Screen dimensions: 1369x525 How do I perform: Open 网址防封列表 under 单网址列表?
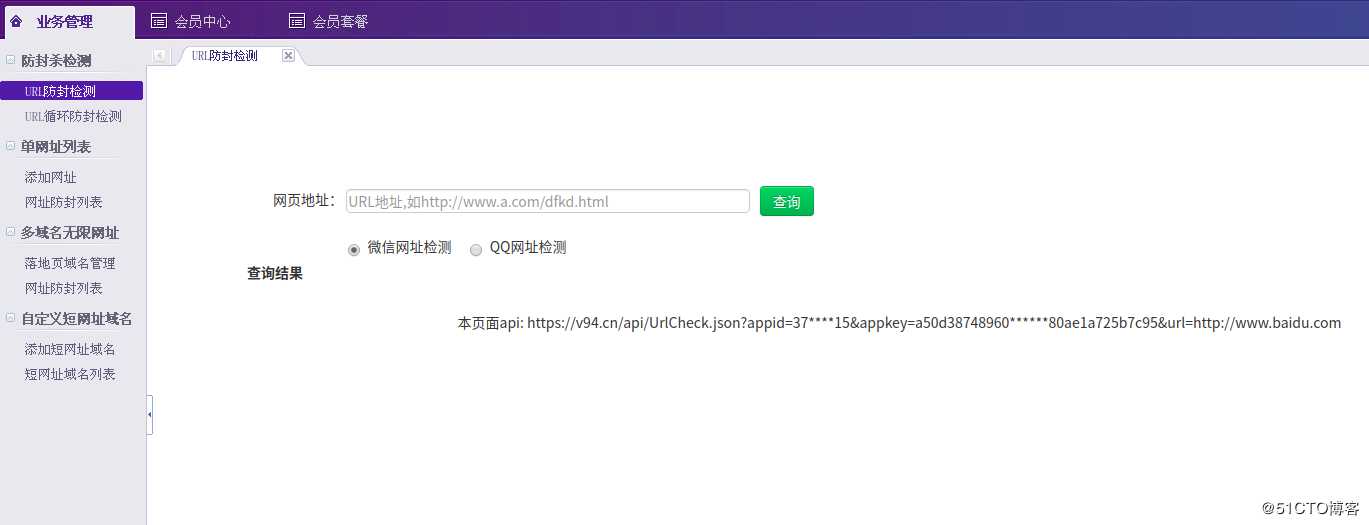point(63,202)
